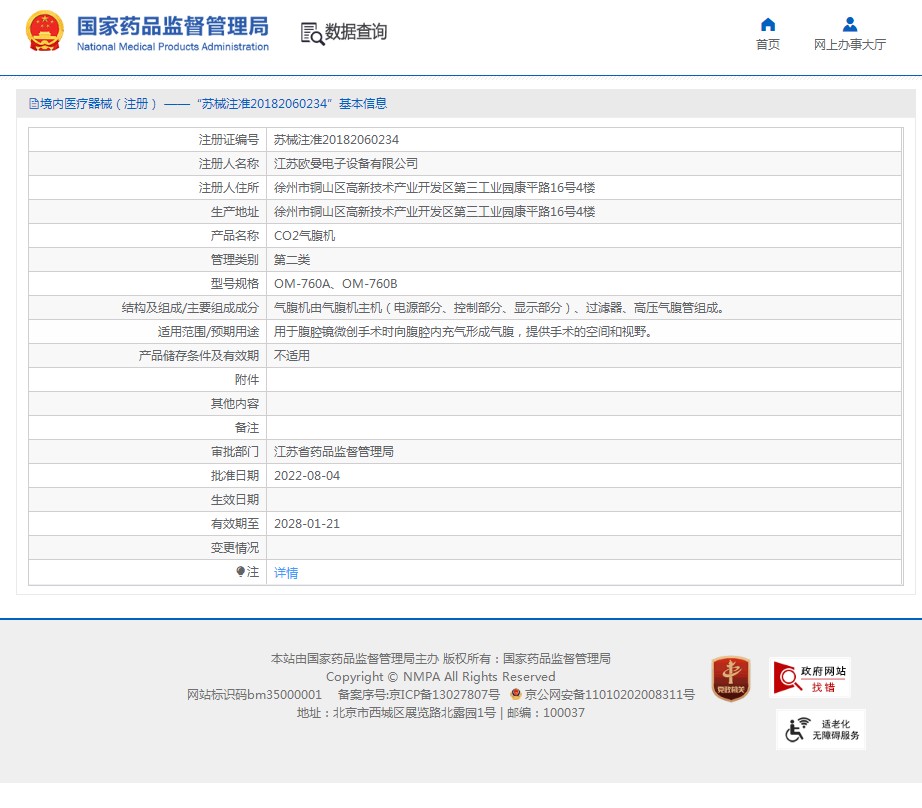Viewport: 922px width, 808px height.
Task: Click 本站由国家药品监督管理局主办 footer line
Action: tap(355, 659)
